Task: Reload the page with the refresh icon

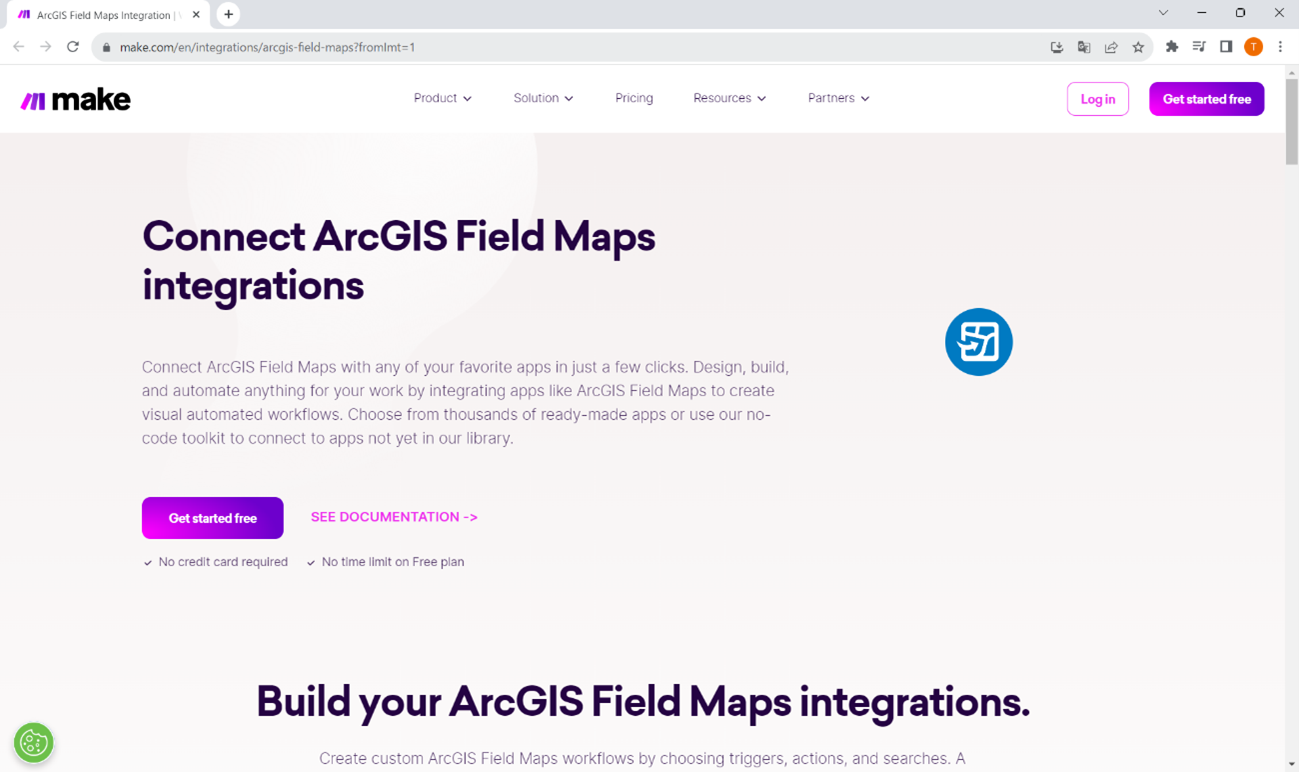Action: pos(73,47)
